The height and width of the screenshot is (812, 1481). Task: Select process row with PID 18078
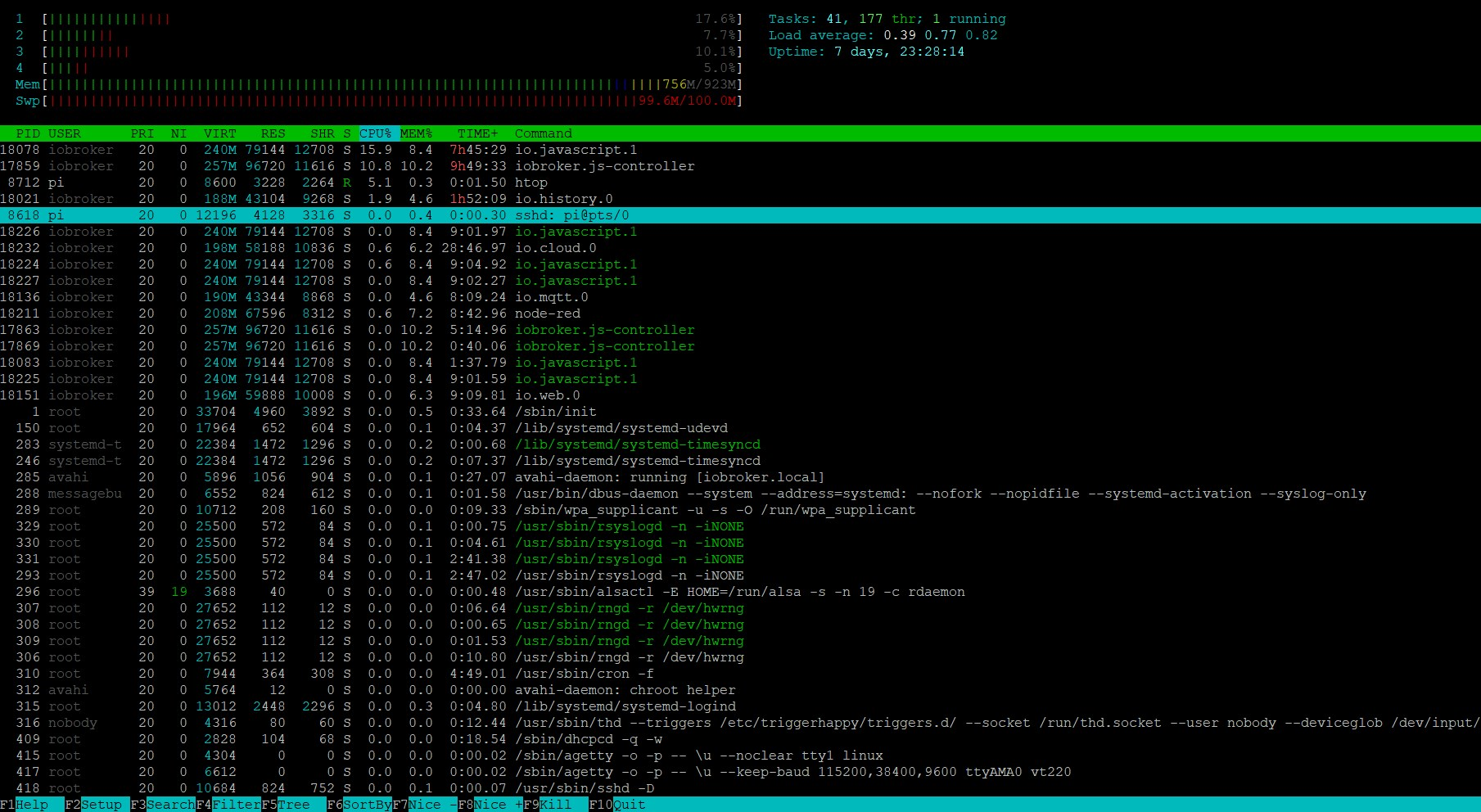click(740, 150)
